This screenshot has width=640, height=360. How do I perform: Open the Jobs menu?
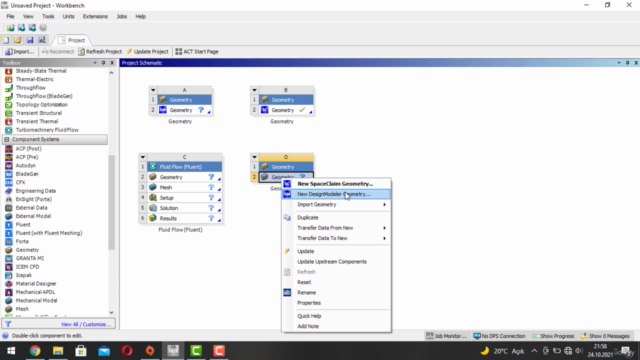(x=122, y=16)
